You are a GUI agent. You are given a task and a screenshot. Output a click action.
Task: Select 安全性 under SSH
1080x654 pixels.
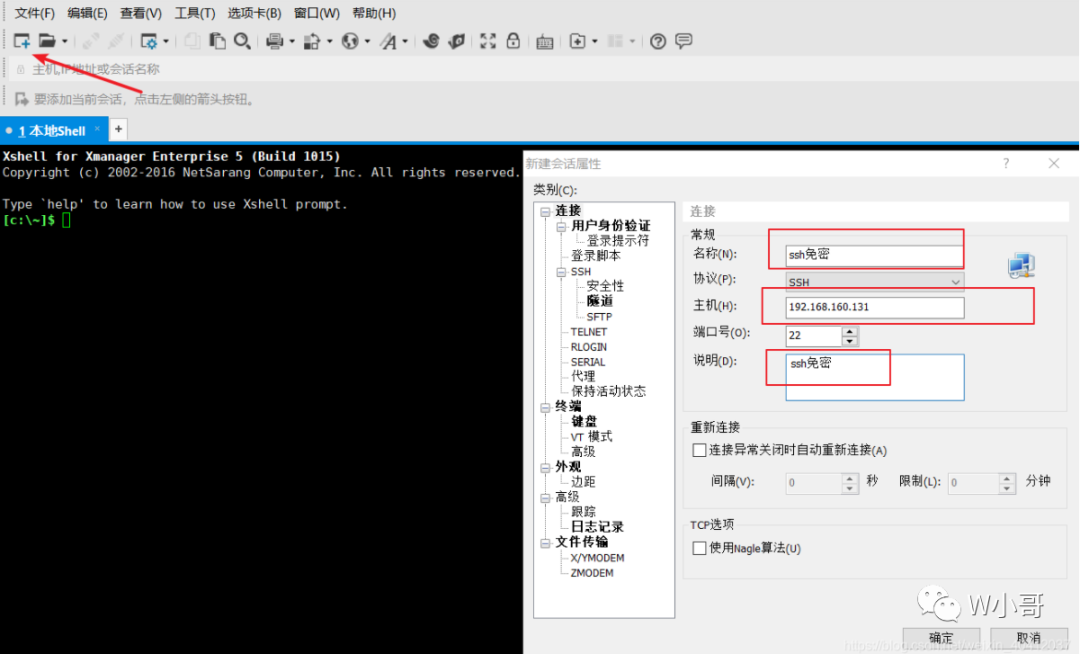point(605,286)
